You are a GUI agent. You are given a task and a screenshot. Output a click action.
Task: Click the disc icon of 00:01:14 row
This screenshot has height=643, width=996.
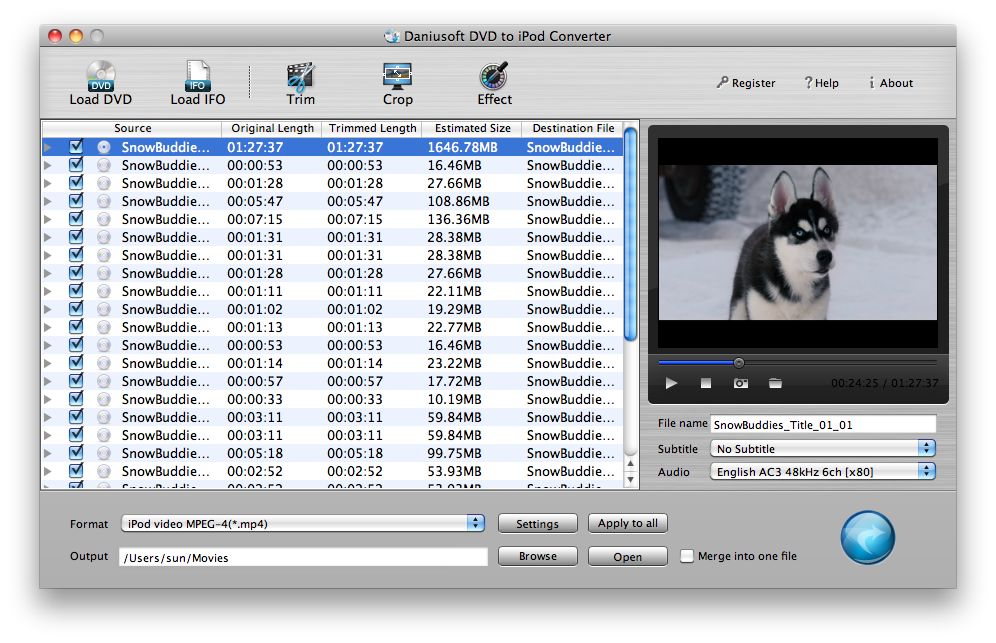pos(104,363)
